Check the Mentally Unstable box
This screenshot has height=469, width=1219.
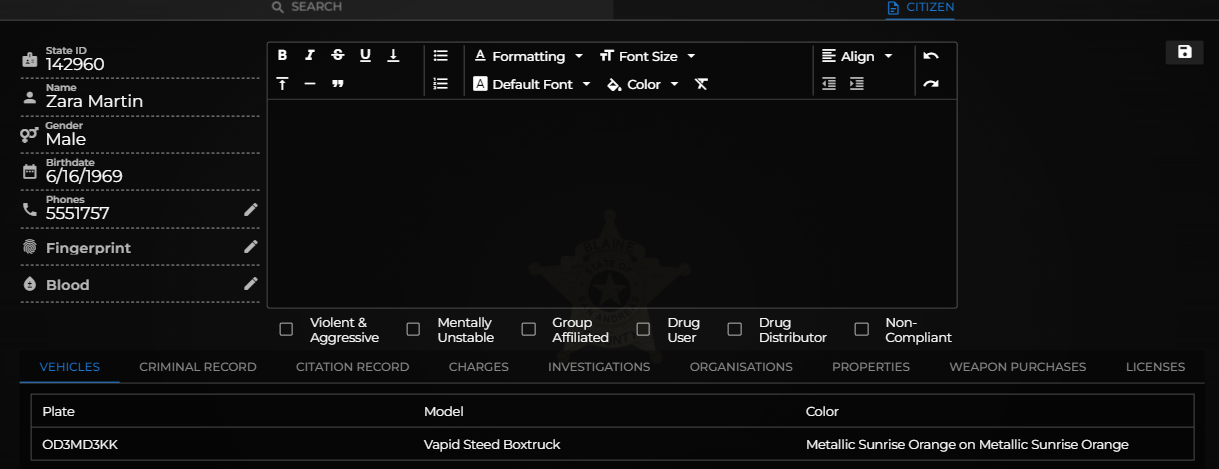tap(413, 329)
